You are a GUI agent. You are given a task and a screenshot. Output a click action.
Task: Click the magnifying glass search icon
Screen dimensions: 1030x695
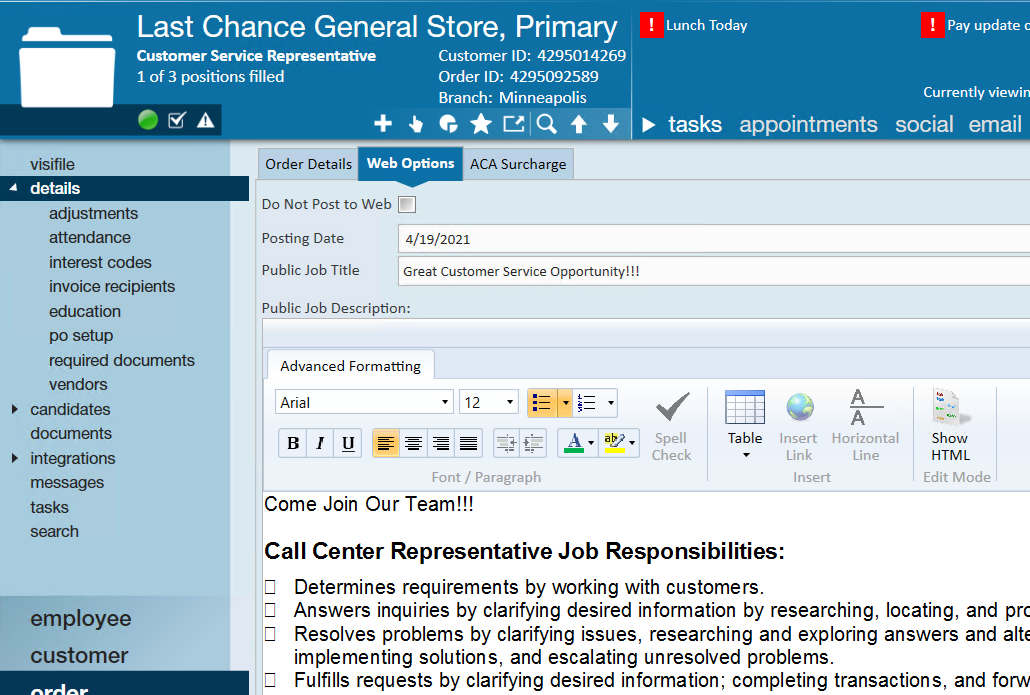pyautogui.click(x=547, y=123)
